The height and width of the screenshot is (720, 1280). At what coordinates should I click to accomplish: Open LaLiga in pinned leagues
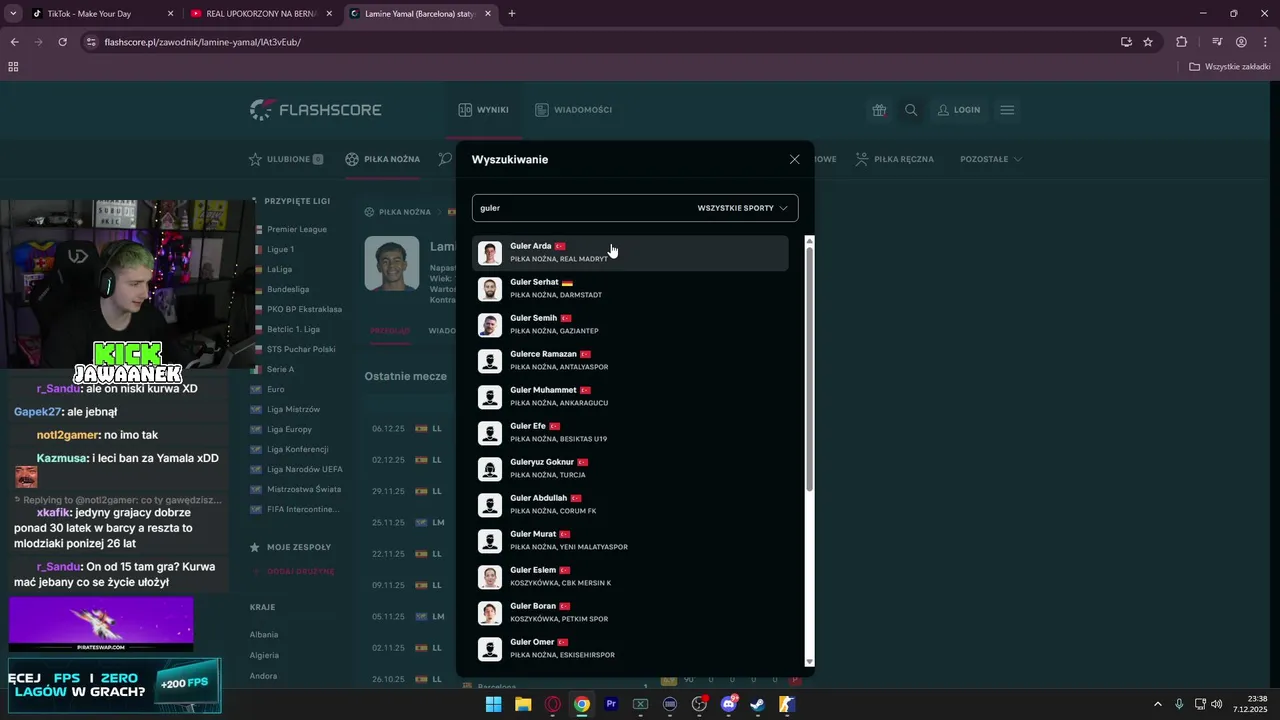point(280,269)
